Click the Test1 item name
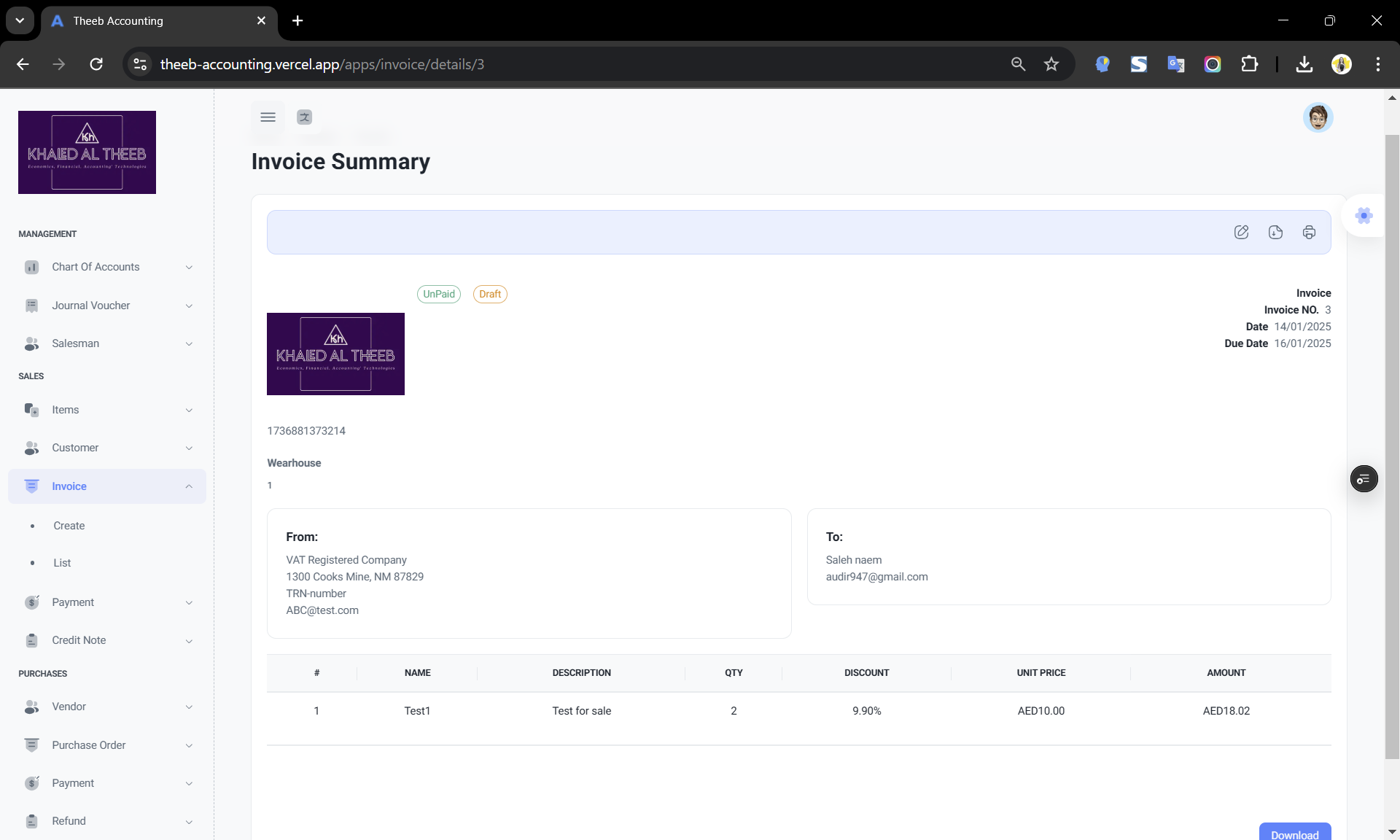1400x840 pixels. tap(417, 711)
